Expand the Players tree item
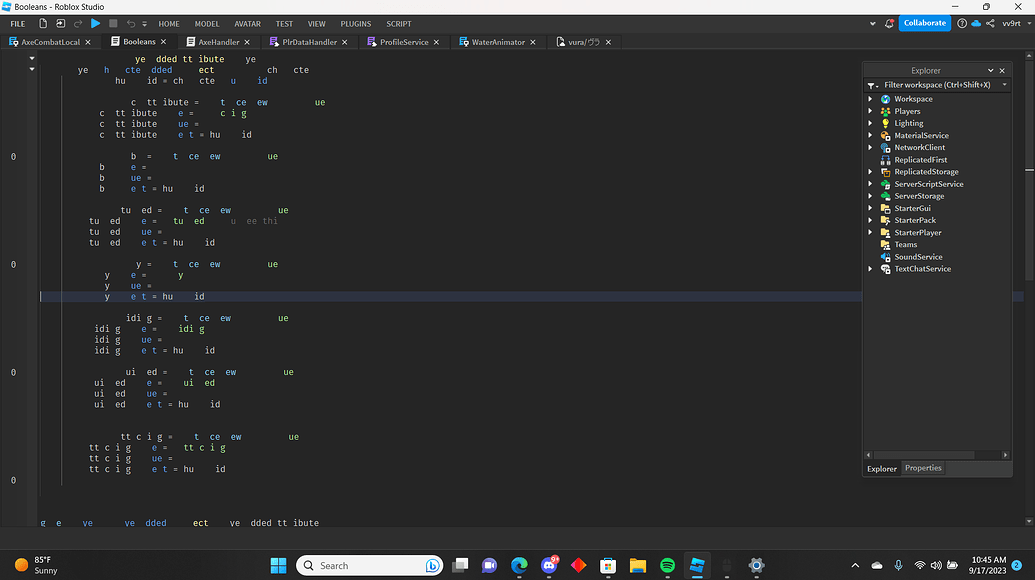The width and height of the screenshot is (1035, 580). click(x=870, y=111)
